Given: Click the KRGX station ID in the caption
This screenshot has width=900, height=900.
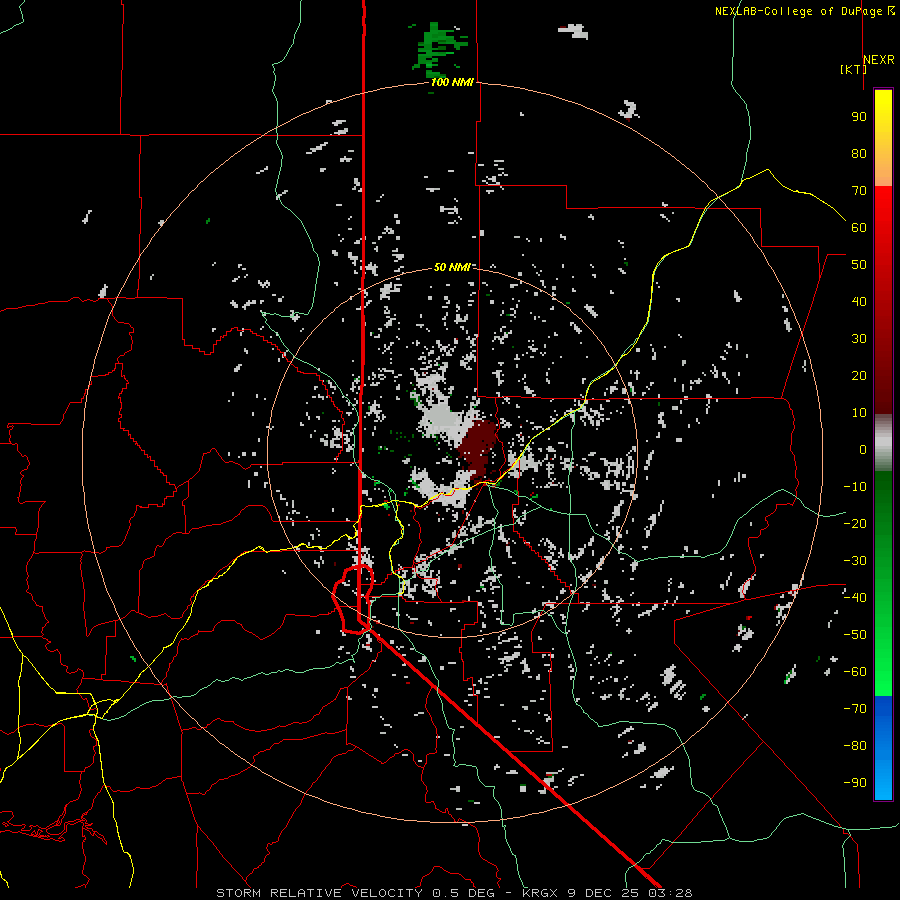Looking at the screenshot, I should click(x=540, y=893).
